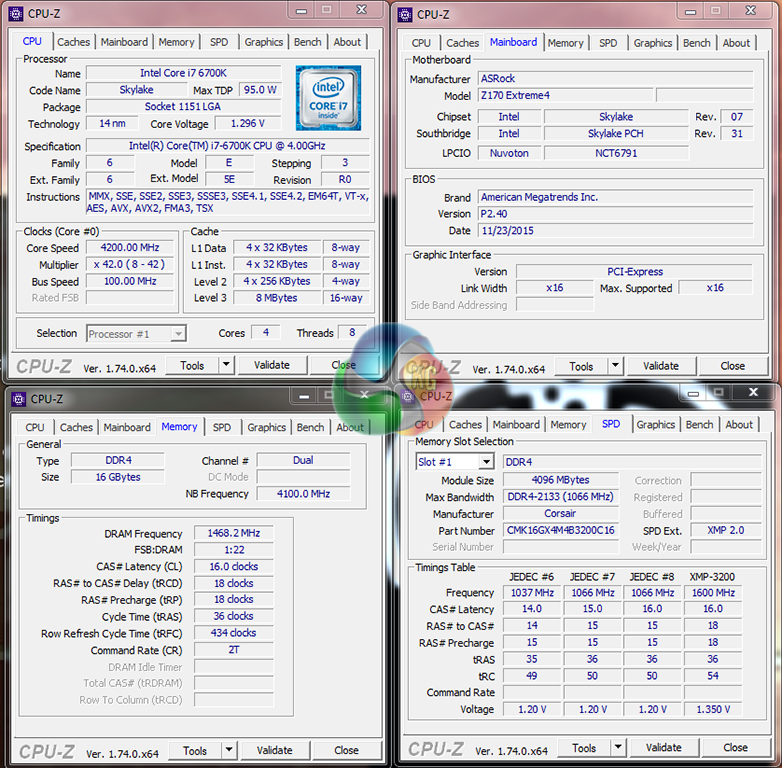Minimize the CPU tab CPU-Z window
Viewport: 782px width, 768px height.
(301, 10)
